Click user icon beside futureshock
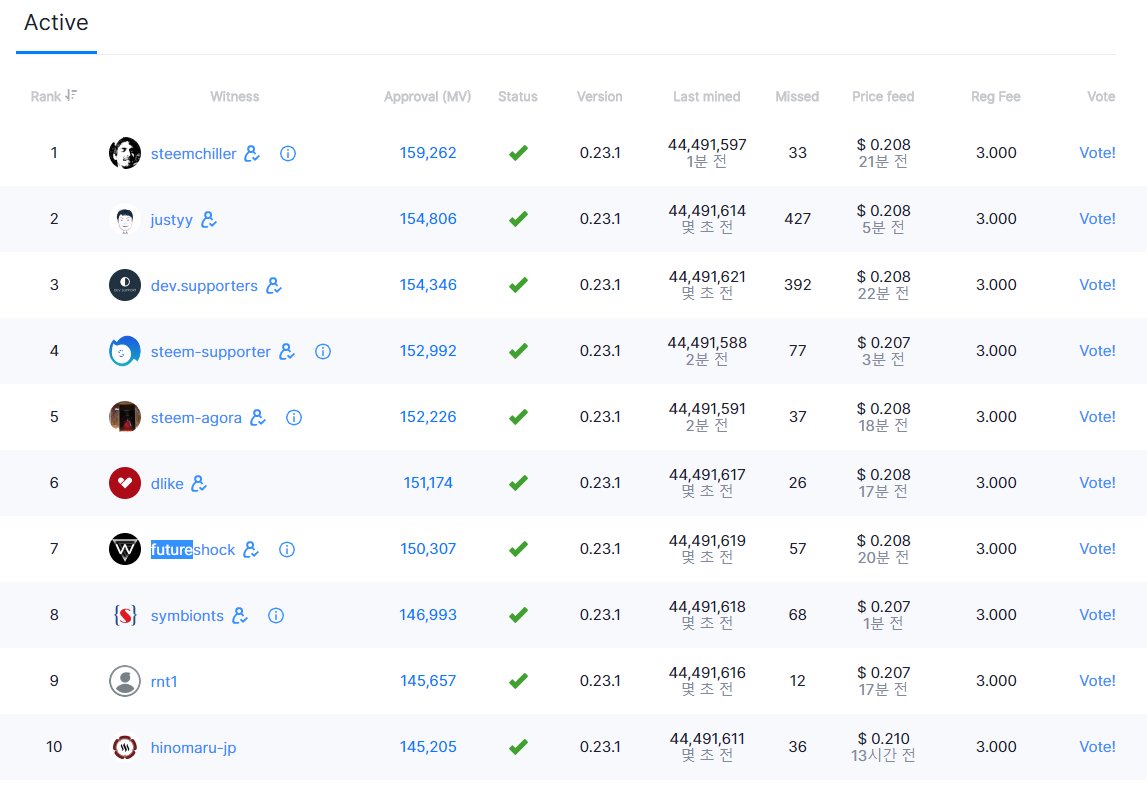This screenshot has height=786, width=1147. (251, 549)
